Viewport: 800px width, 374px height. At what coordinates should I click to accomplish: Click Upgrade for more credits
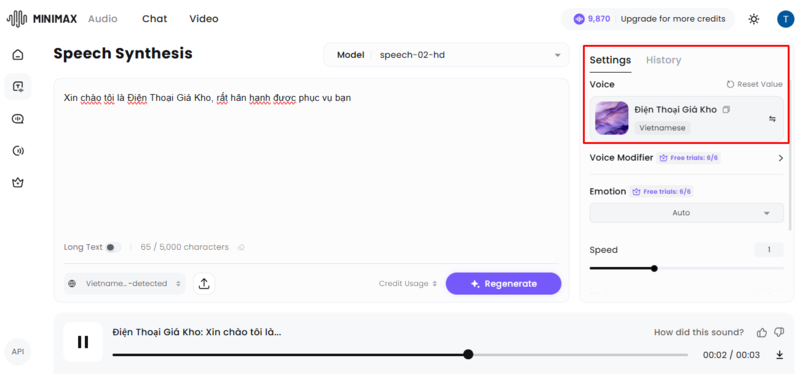pos(673,19)
